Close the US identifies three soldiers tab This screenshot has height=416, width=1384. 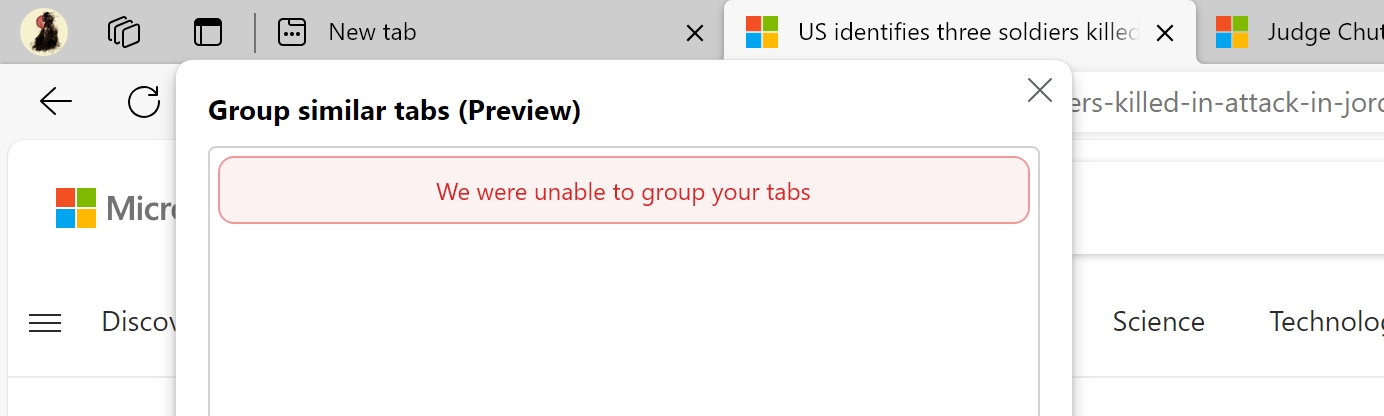pos(1164,33)
